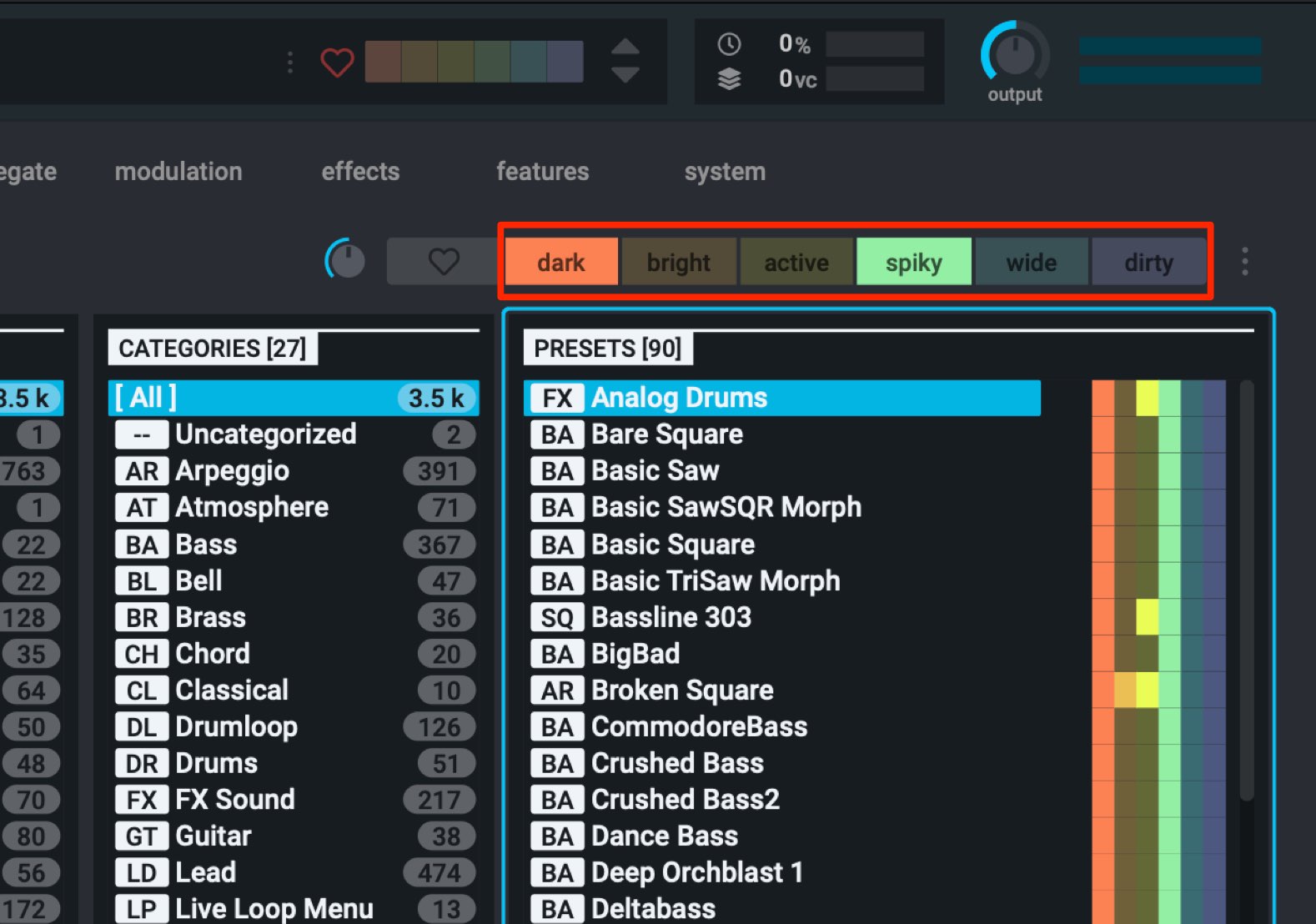1316x924 pixels.
Task: Select the Lead category
Action: pyautogui.click(x=294, y=873)
